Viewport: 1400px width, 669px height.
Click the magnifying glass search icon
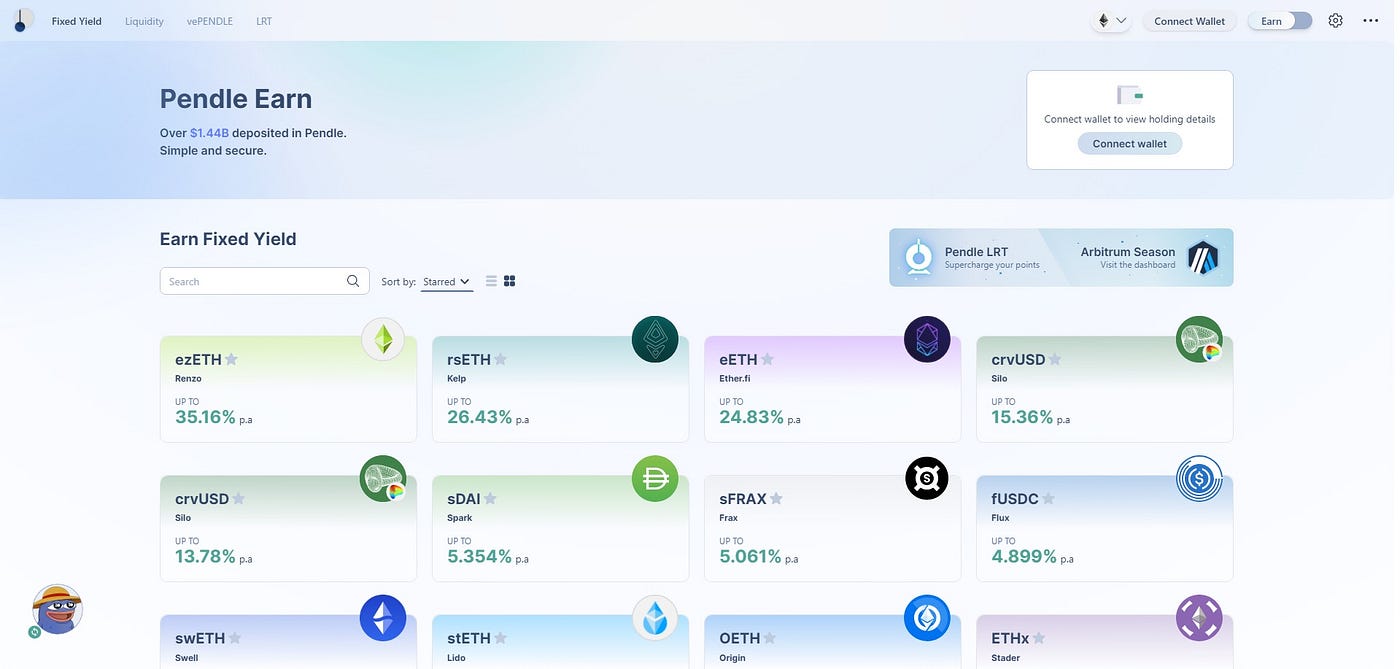coord(353,281)
